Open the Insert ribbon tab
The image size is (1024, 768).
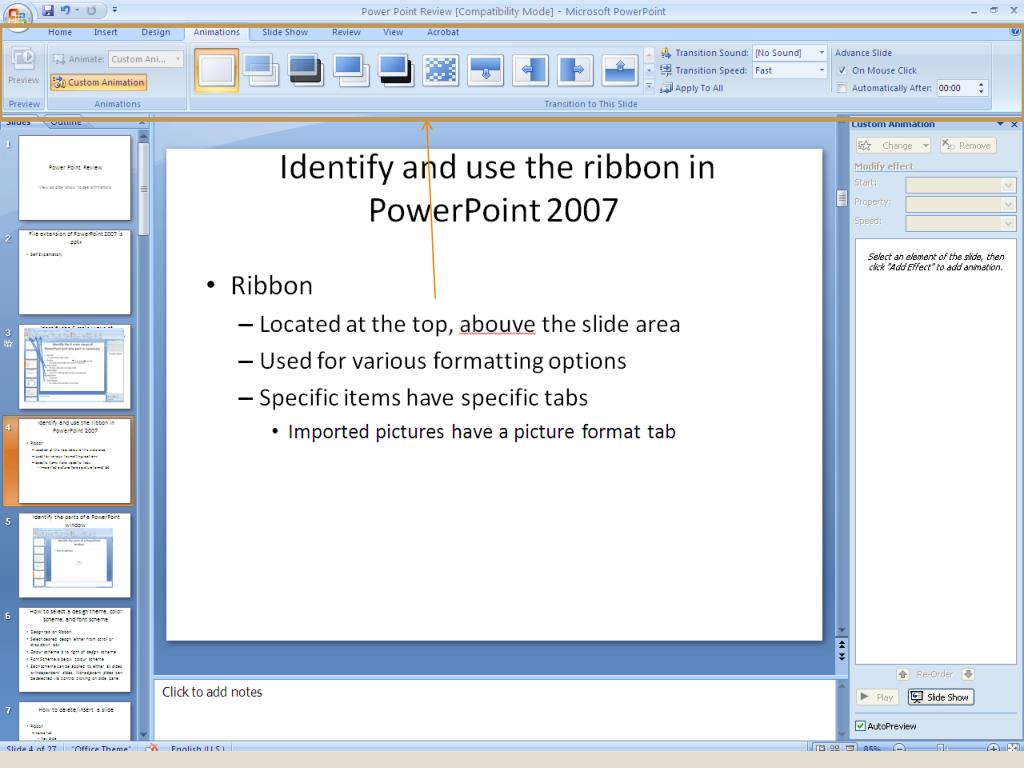click(105, 32)
